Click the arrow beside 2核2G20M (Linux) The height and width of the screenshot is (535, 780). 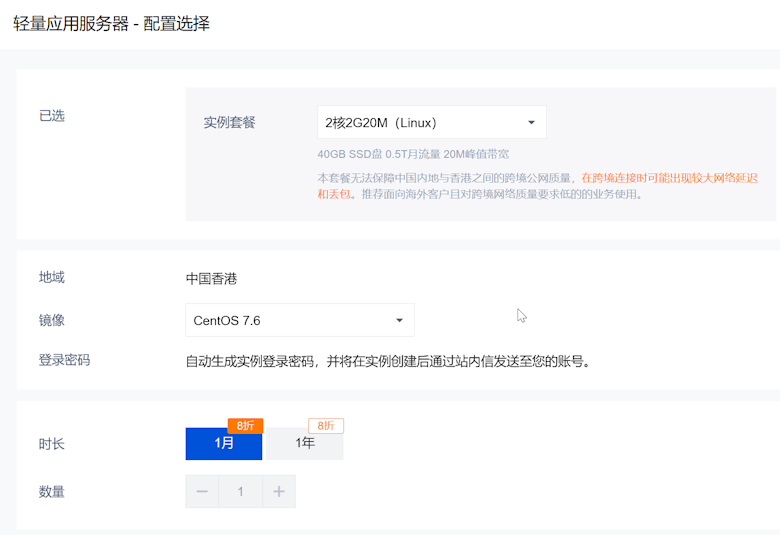[531, 122]
